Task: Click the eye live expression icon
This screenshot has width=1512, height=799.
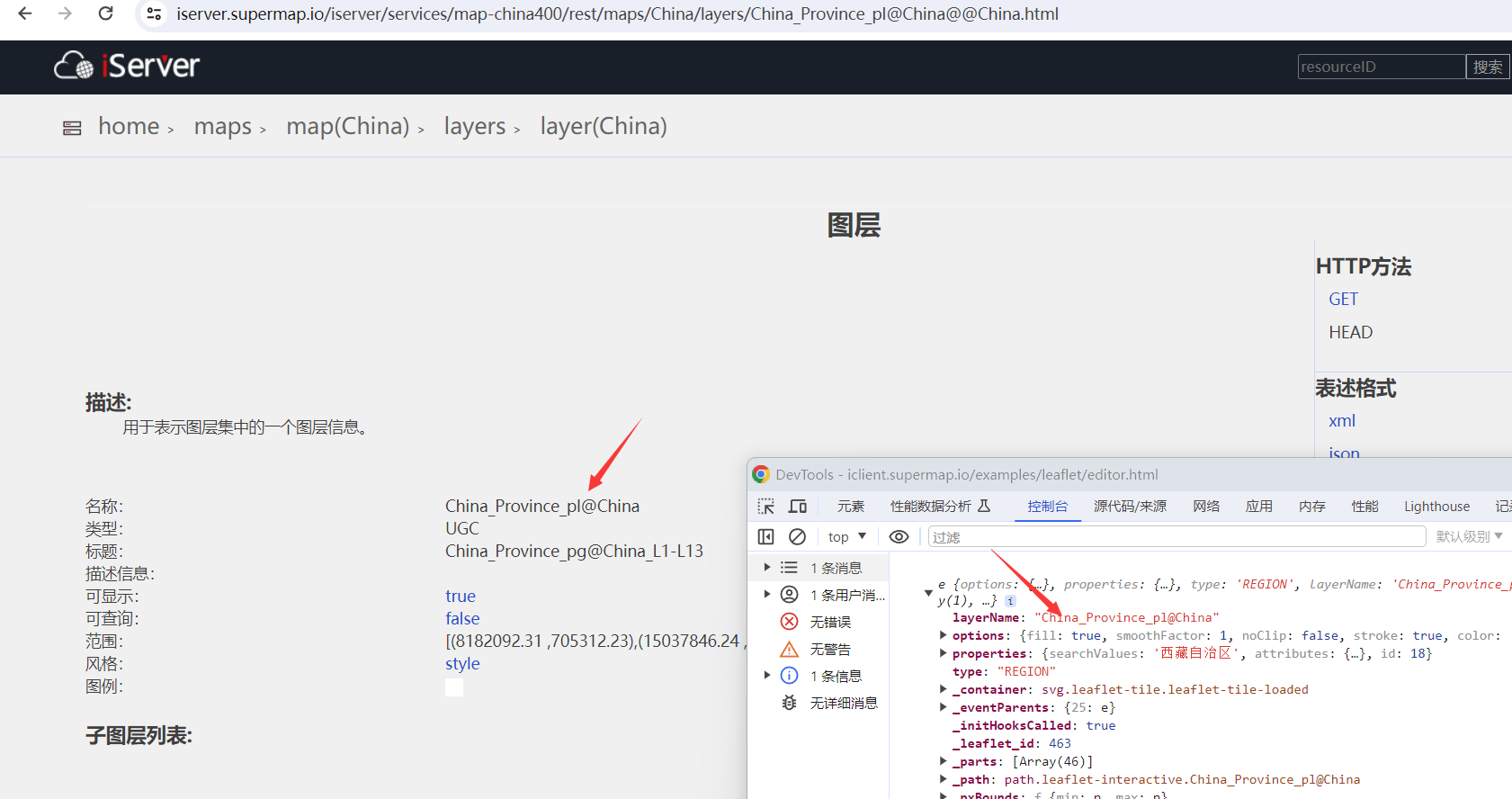Action: pos(899,536)
